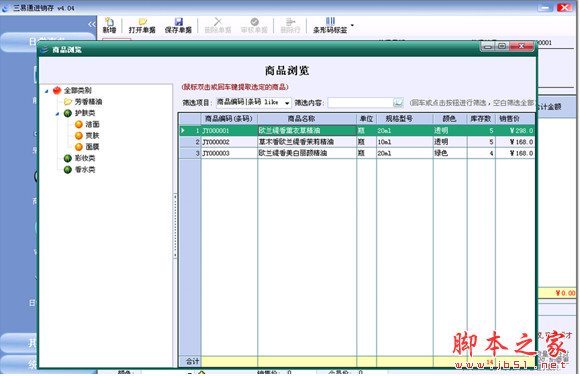This screenshot has height=376, width=580.
Task: Open the 条形码标签 dropdown arrow
Action: click(352, 26)
